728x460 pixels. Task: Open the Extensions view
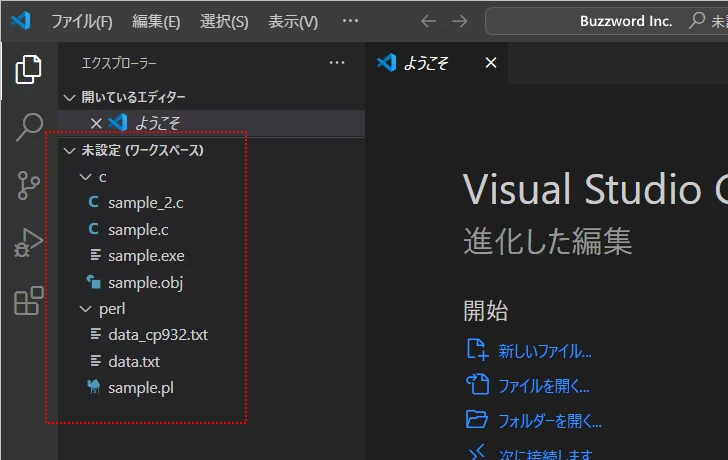[29, 301]
